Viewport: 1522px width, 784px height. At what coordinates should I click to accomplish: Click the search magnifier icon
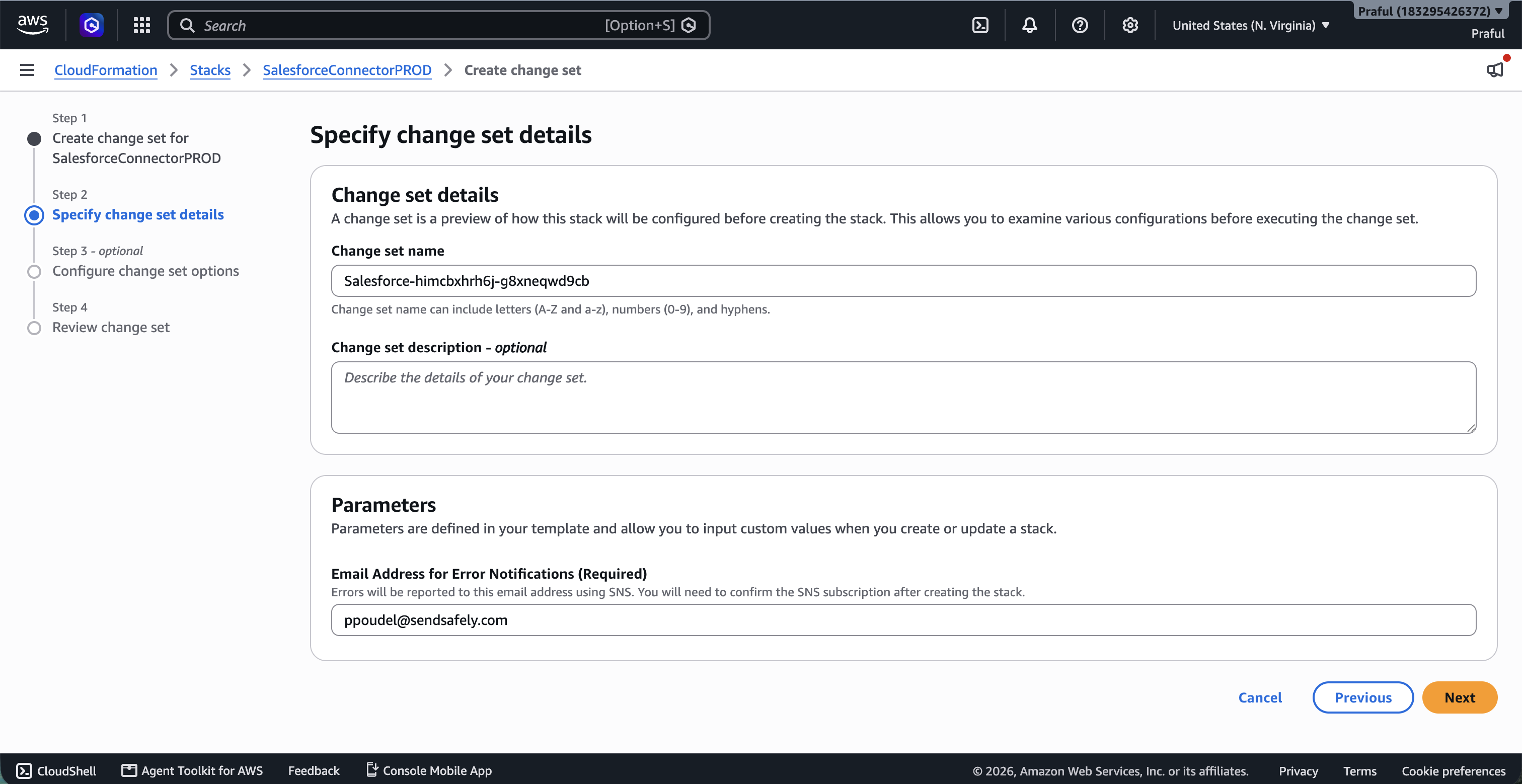[187, 25]
